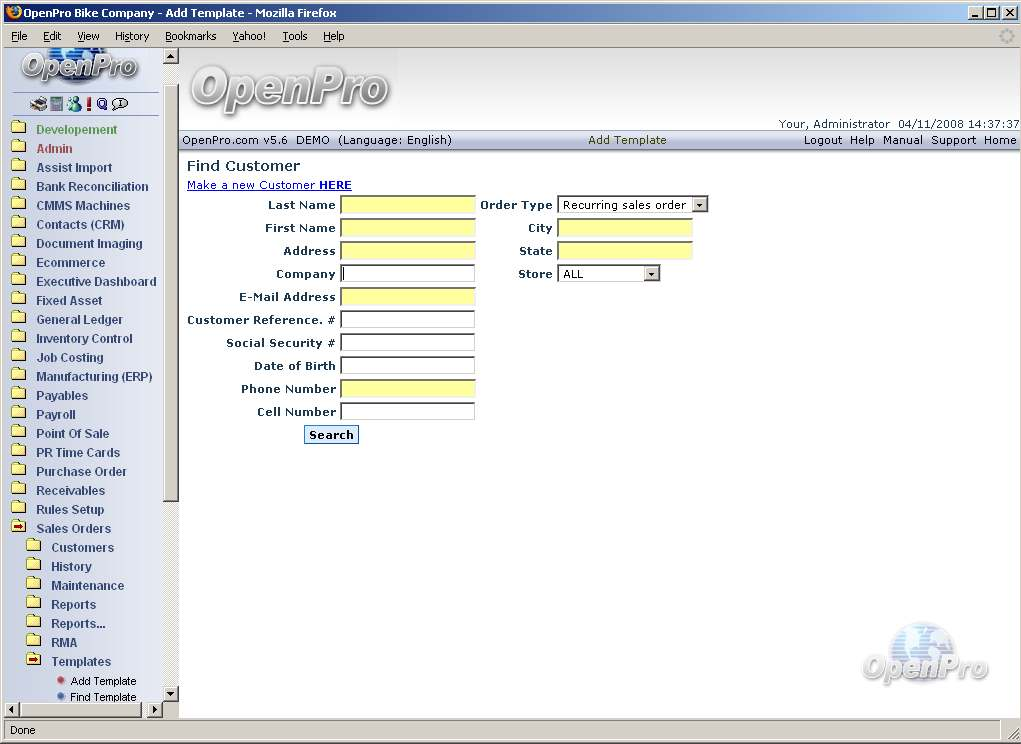
Task: Click the speech bubble info icon
Action: 120,104
